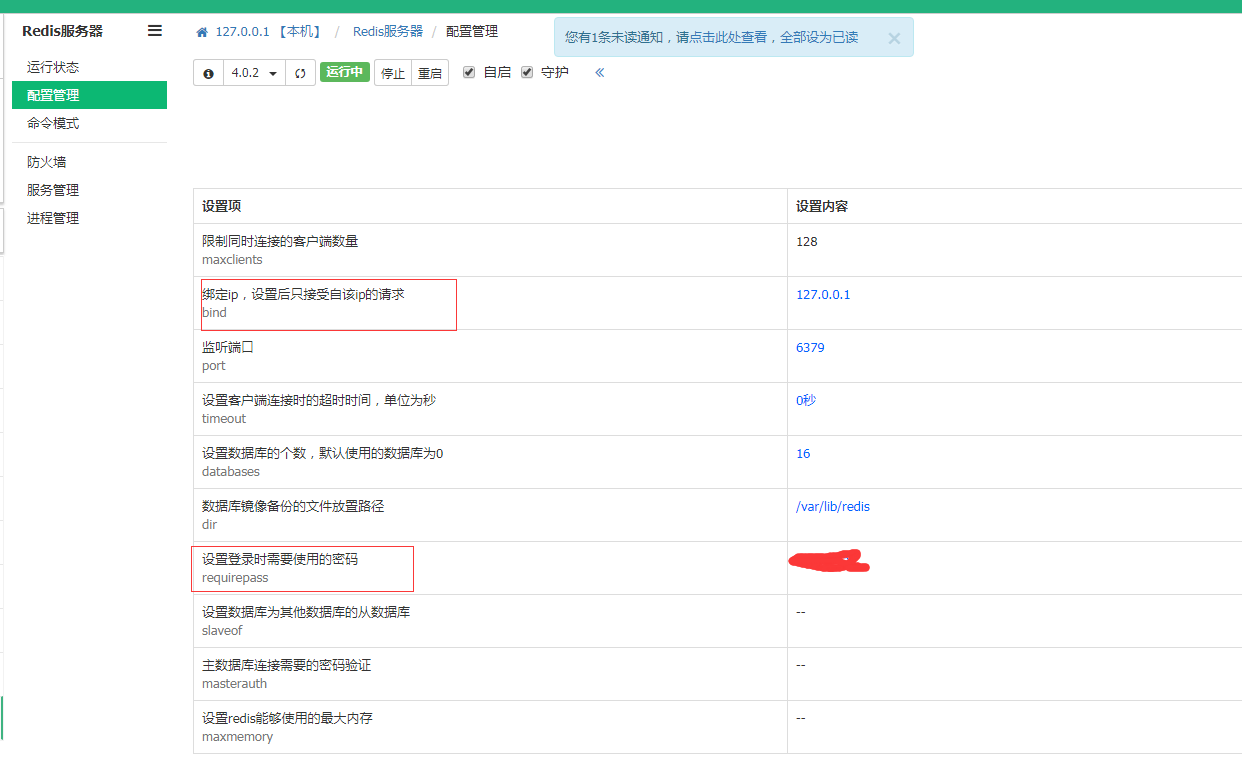Edit the databases value 16
This screenshot has height=760, width=1242.
(803, 454)
